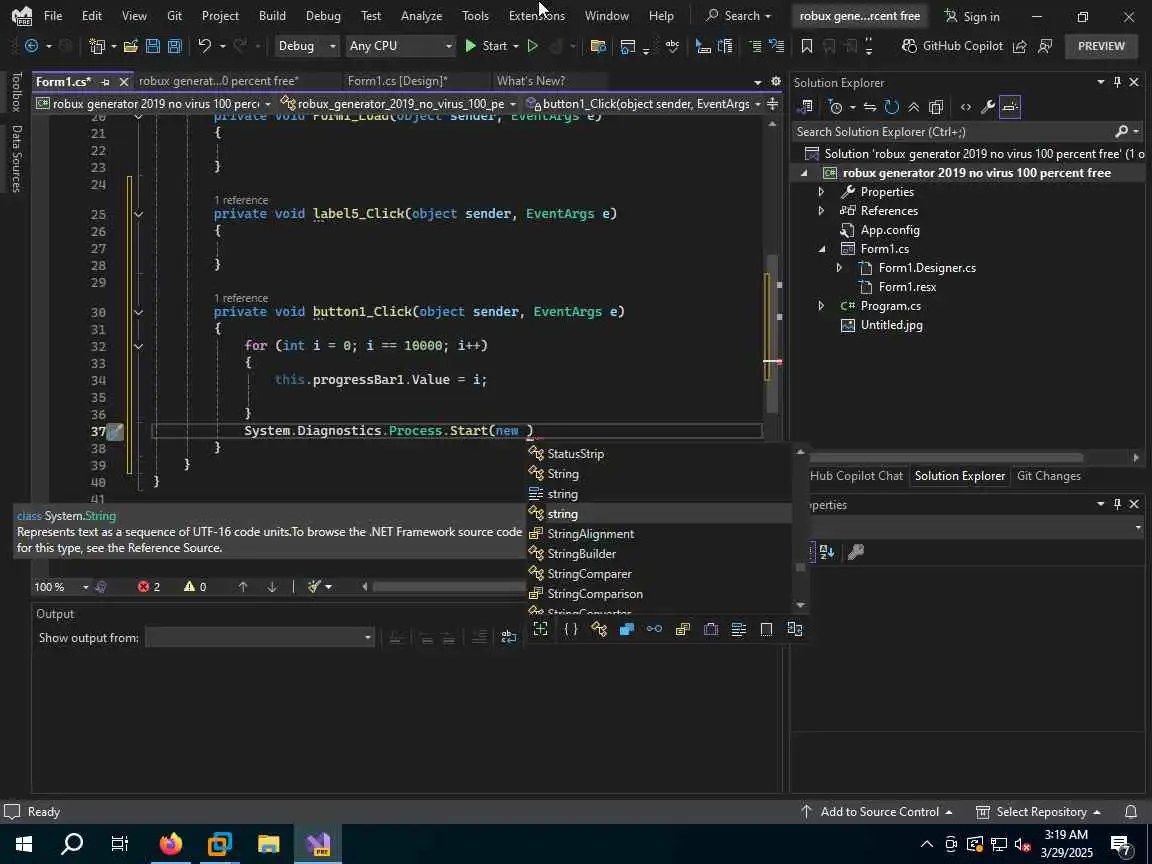1152x864 pixels.
Task: Open the document tabs overflow dropdown
Action: [x=757, y=82]
